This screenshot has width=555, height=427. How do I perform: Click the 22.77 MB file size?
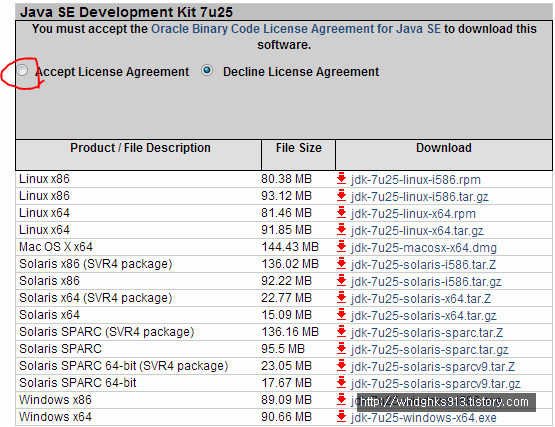(x=286, y=297)
